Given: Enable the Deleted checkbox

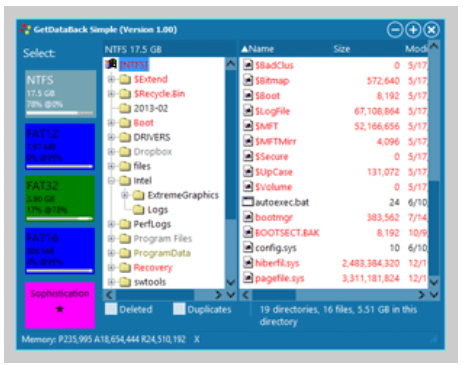Looking at the screenshot, I should click(111, 309).
